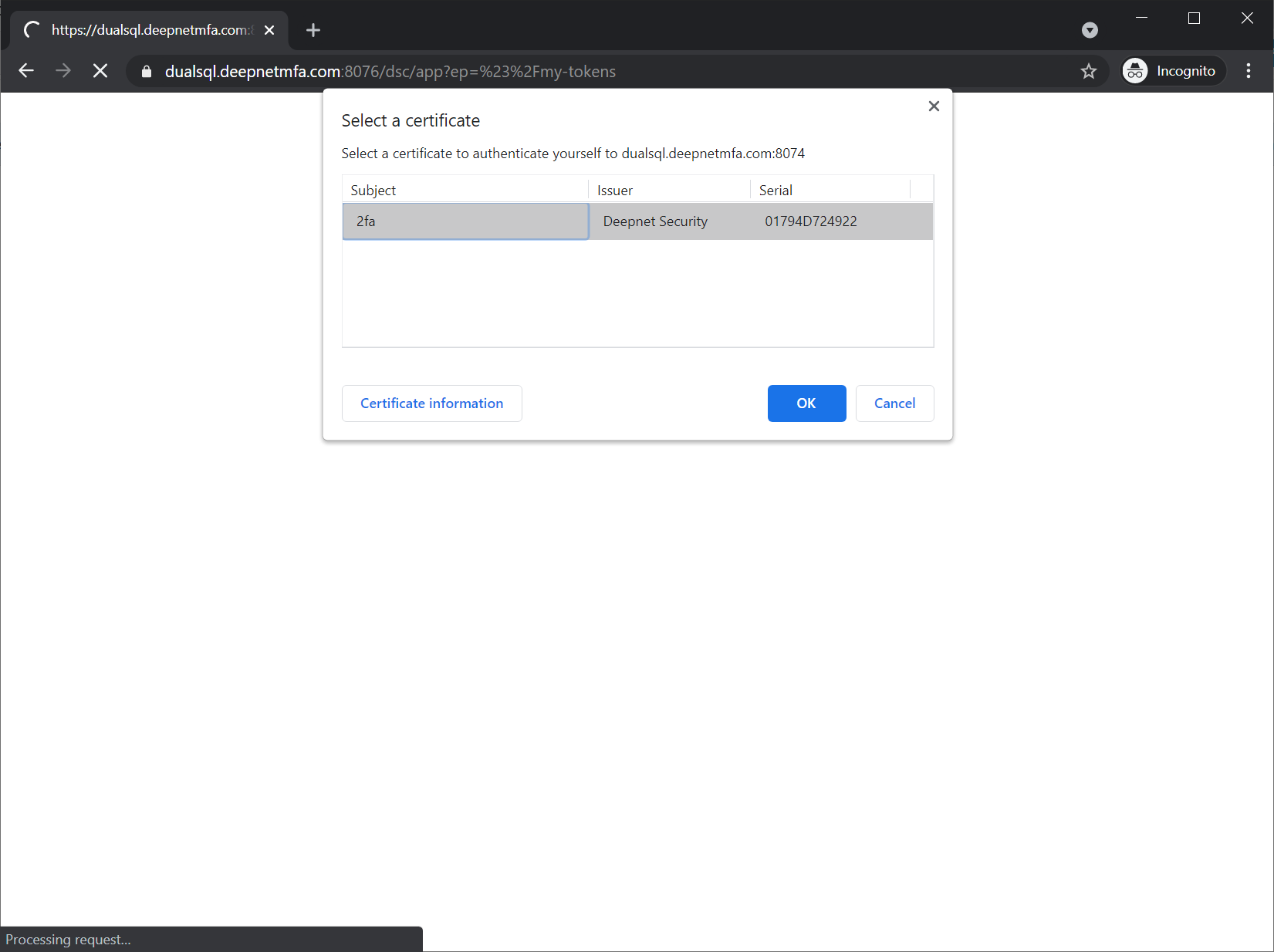Click the Incognito indicator button
Screen dimensions: 1274x952
1172,71
